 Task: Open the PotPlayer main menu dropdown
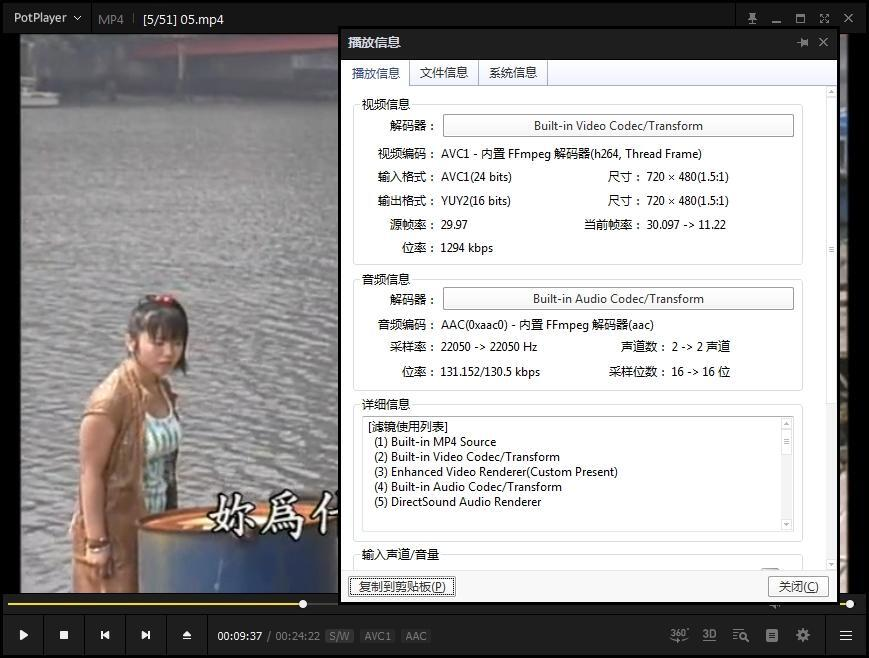[47, 18]
